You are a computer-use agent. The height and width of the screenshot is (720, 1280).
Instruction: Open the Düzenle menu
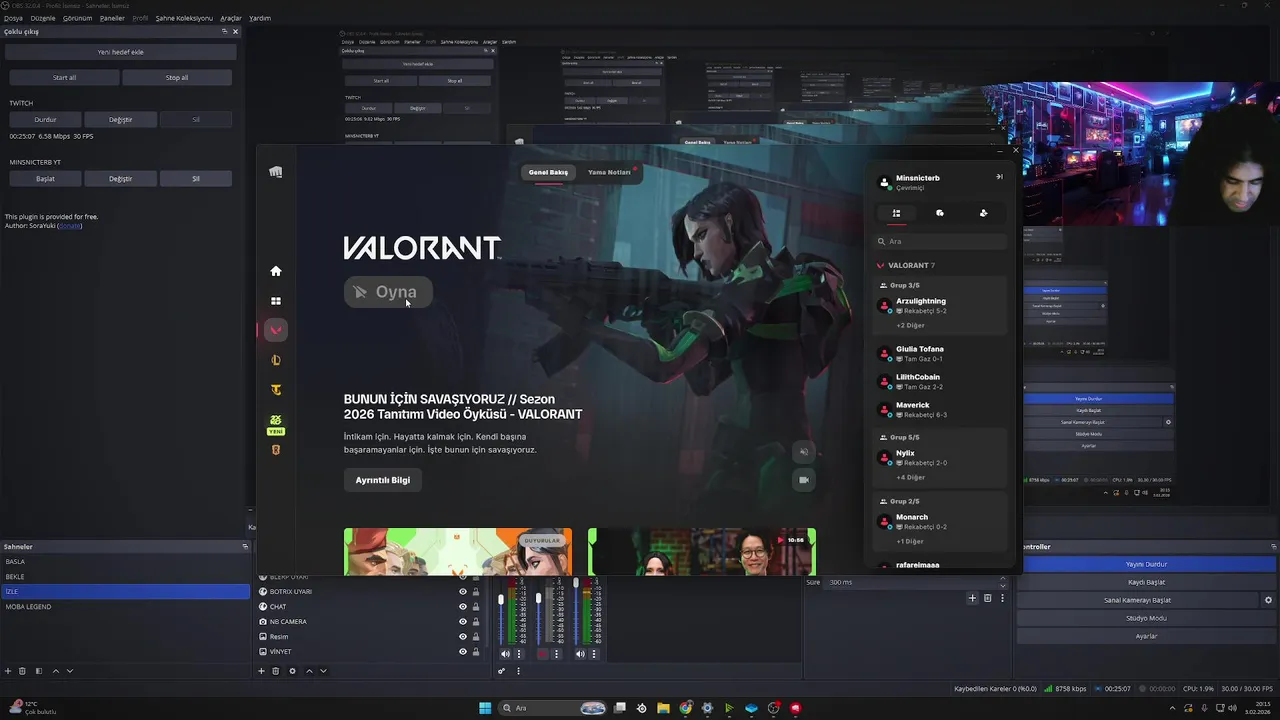[x=43, y=18]
